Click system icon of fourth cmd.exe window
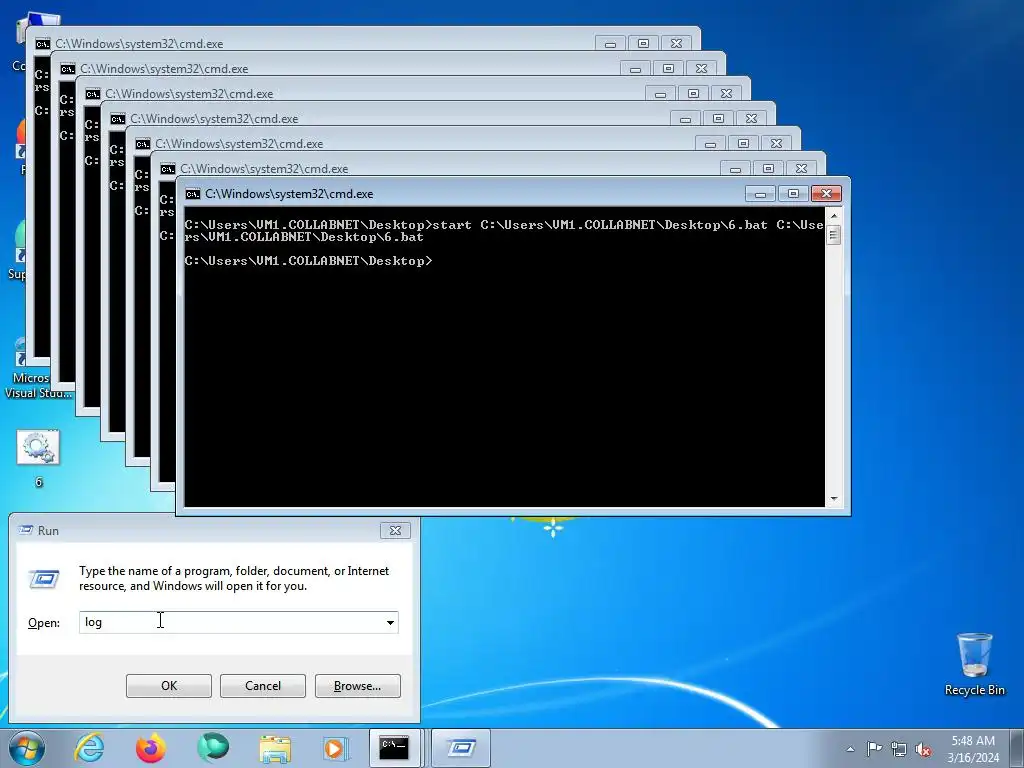The height and width of the screenshot is (768, 1024). pos(118,119)
